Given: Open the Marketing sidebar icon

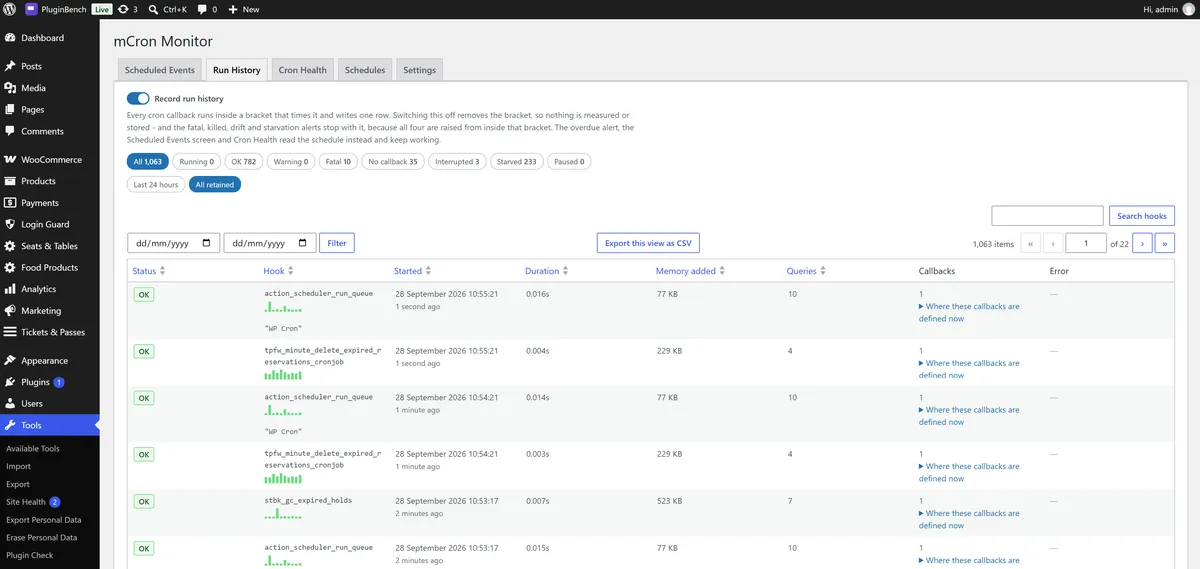Looking at the screenshot, I should (x=10, y=311).
